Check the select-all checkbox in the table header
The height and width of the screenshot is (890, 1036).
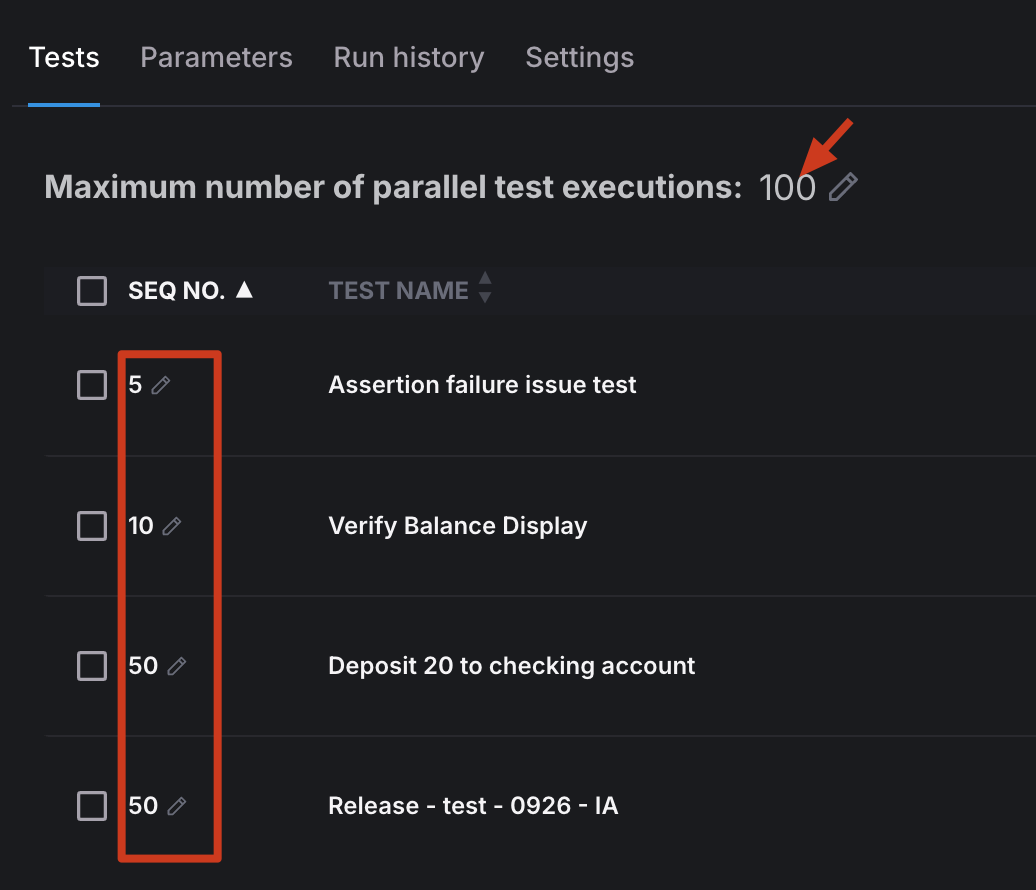pyautogui.click(x=91, y=290)
